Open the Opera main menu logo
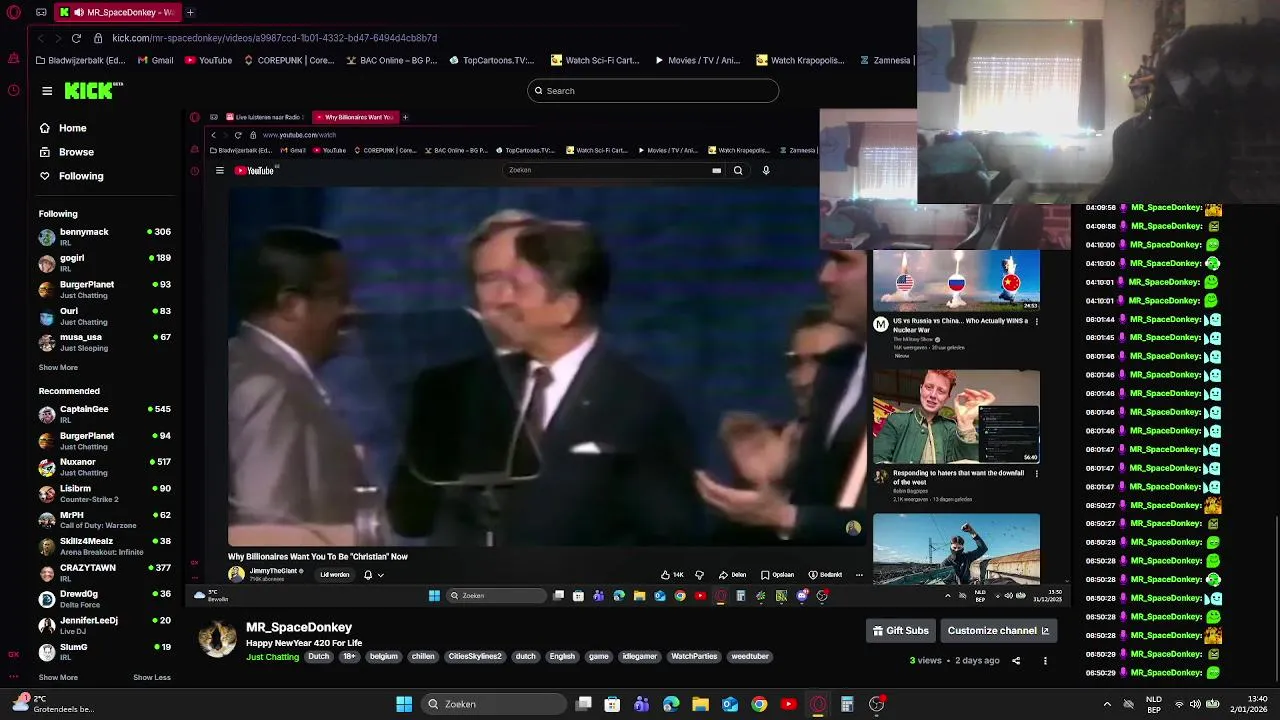1280x720 pixels. point(13,12)
